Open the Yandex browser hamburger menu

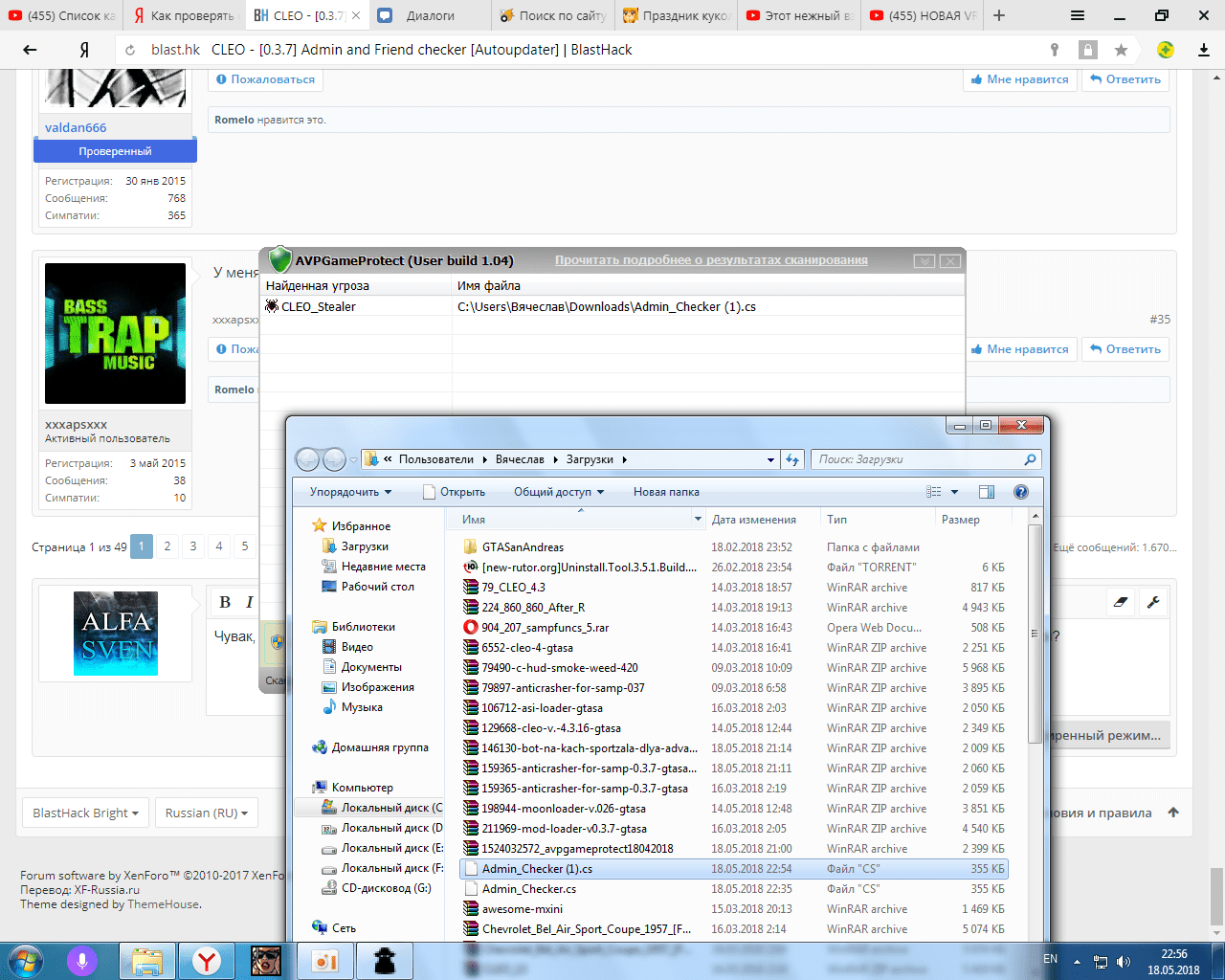(x=1078, y=15)
